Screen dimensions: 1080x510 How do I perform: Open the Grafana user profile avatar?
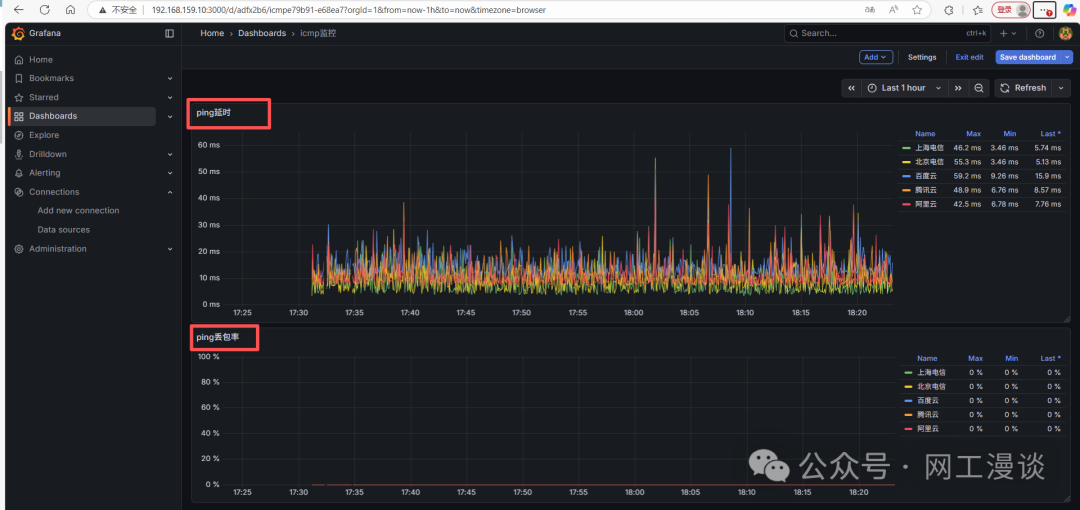pos(1065,33)
